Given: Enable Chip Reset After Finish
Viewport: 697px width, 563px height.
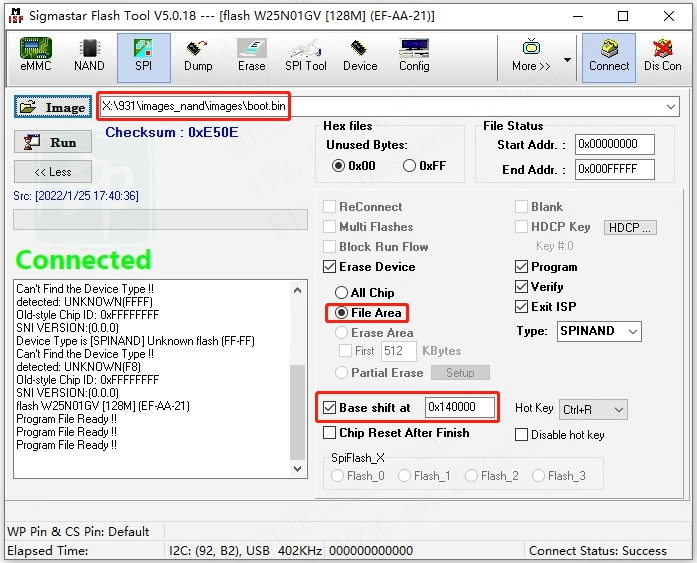Looking at the screenshot, I should point(330,433).
